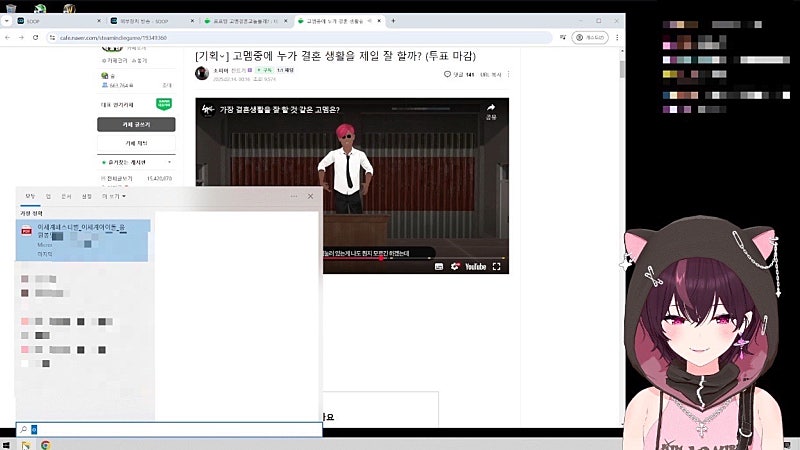Launch Chrome from the taskbar
This screenshot has width=800, height=450.
46,443
